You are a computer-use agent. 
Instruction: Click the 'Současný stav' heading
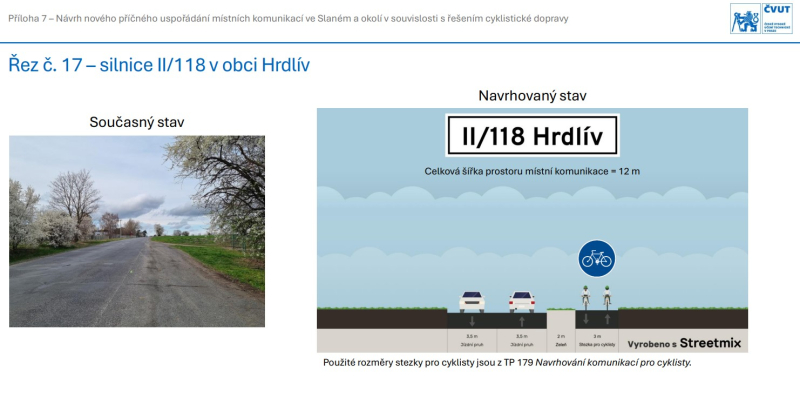pyautogui.click(x=137, y=122)
